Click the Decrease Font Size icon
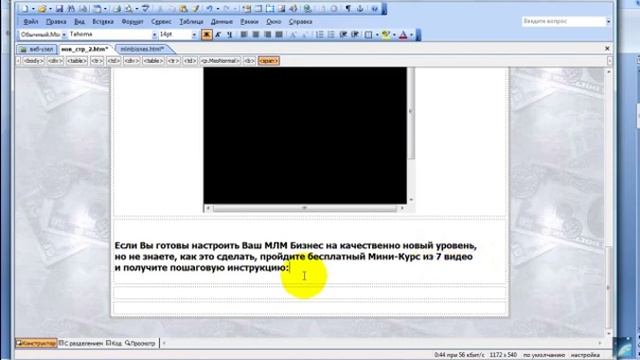The height and width of the screenshot is (360, 640). 305,35
